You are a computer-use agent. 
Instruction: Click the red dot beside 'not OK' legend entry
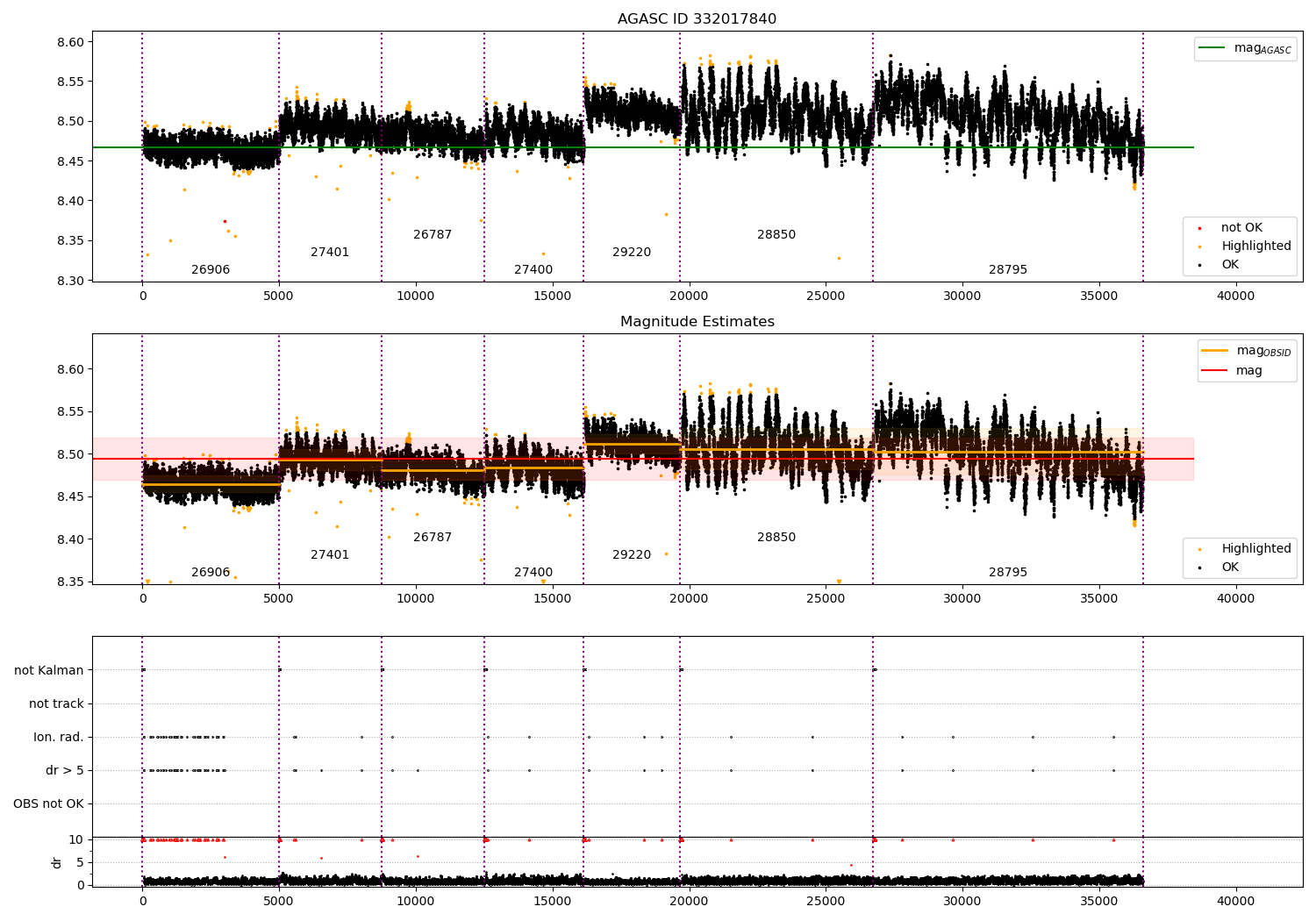[x=1199, y=229]
